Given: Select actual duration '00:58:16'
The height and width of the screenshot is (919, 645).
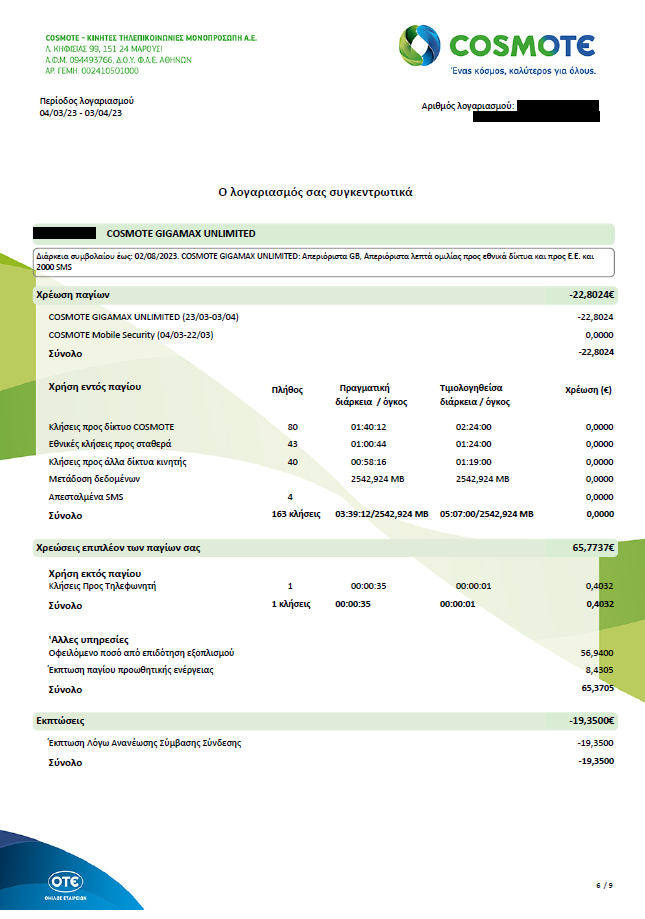Looking at the screenshot, I should click(368, 462).
